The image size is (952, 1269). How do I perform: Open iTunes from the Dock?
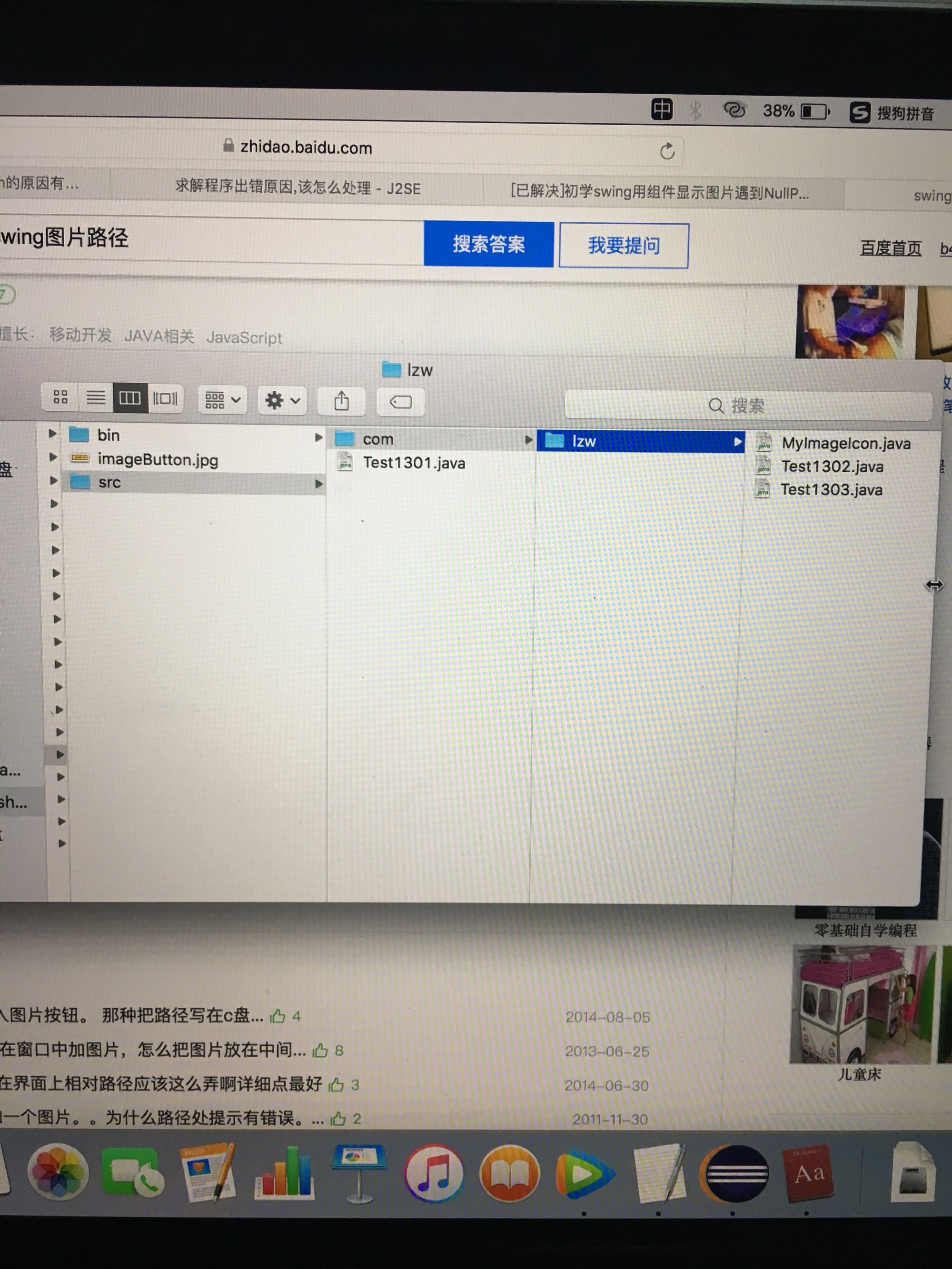coord(434,1173)
